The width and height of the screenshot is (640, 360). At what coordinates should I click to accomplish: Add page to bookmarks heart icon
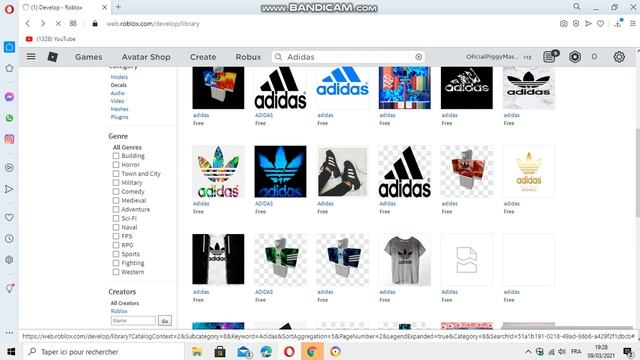tap(600, 24)
